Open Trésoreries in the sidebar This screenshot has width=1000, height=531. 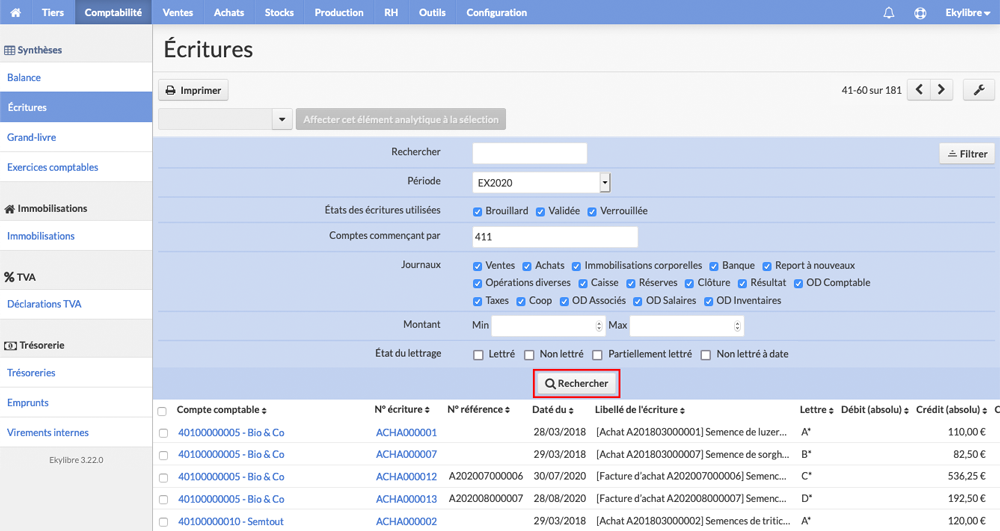click(x=76, y=372)
